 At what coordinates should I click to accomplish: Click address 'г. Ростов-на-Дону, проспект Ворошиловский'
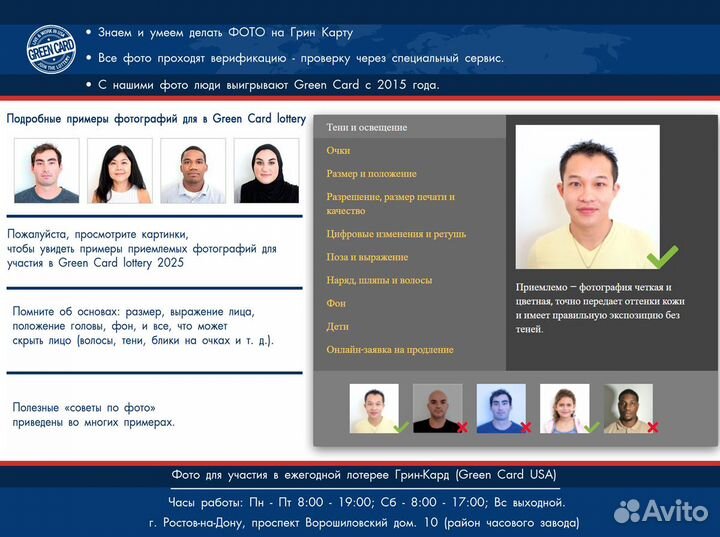point(364,523)
